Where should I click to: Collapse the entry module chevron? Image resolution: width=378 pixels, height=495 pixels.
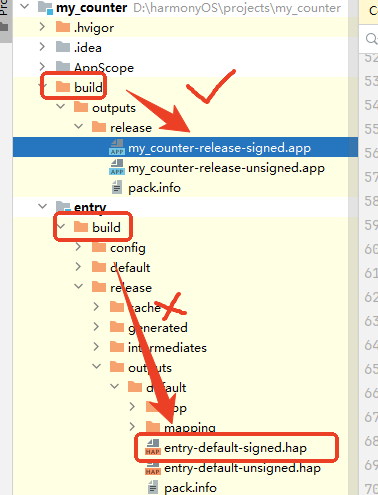(43, 206)
